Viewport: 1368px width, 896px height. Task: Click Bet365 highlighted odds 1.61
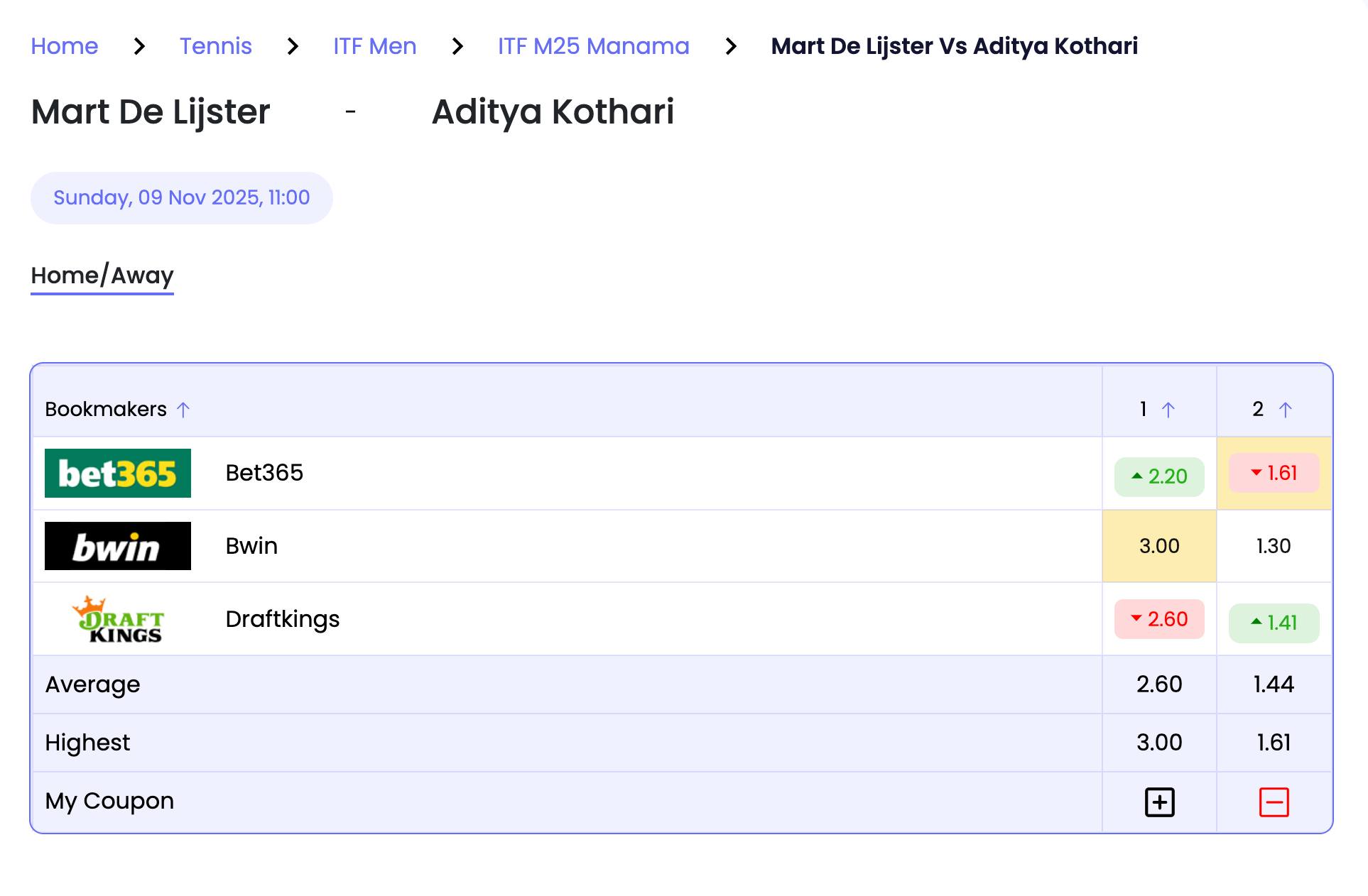pos(1274,473)
